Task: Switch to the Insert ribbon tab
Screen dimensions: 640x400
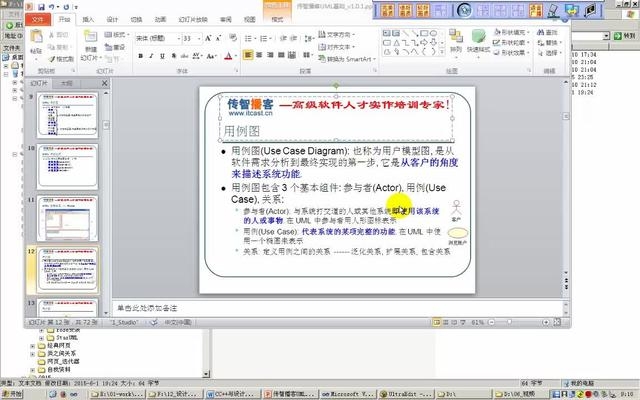Action: 88,19
